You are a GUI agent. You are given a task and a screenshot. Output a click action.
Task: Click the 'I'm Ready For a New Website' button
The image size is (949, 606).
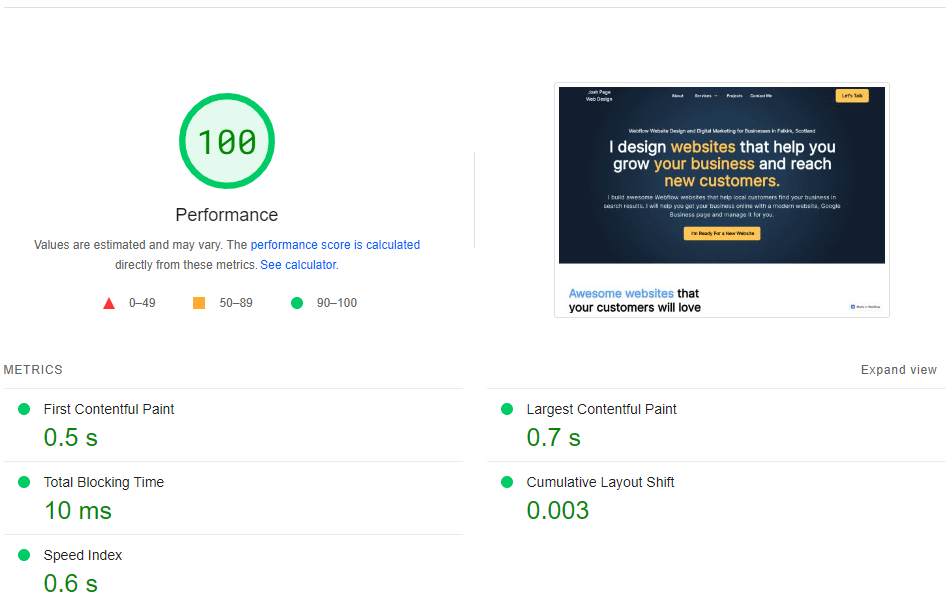pos(721,233)
